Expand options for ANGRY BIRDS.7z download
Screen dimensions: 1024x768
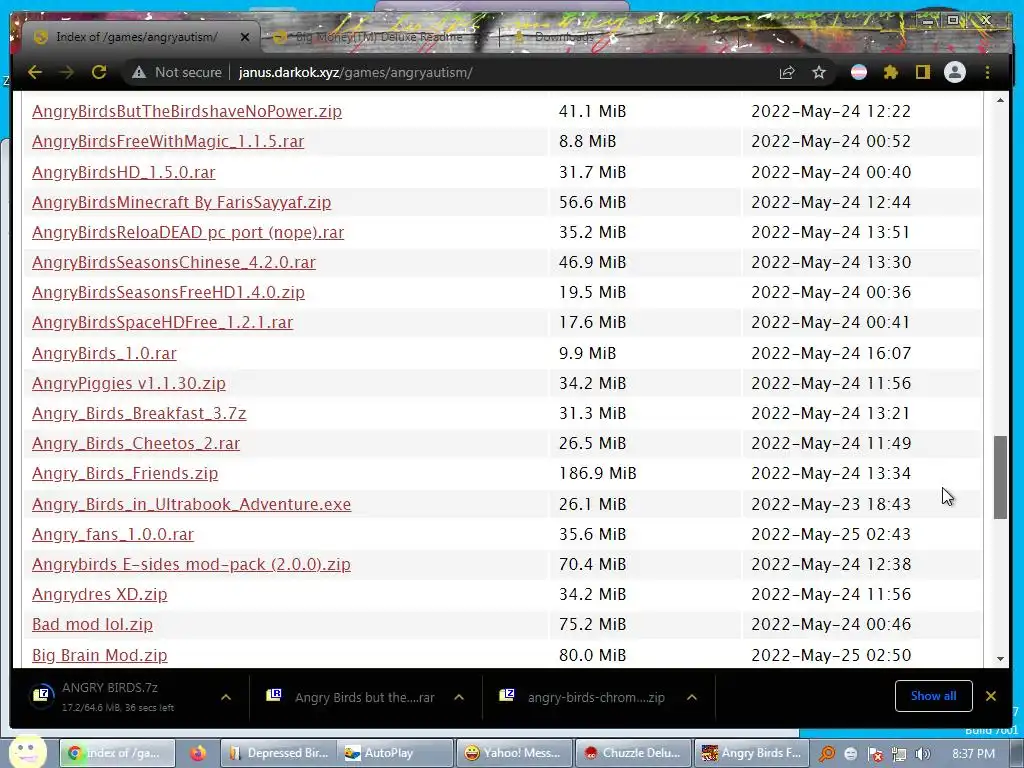point(226,697)
